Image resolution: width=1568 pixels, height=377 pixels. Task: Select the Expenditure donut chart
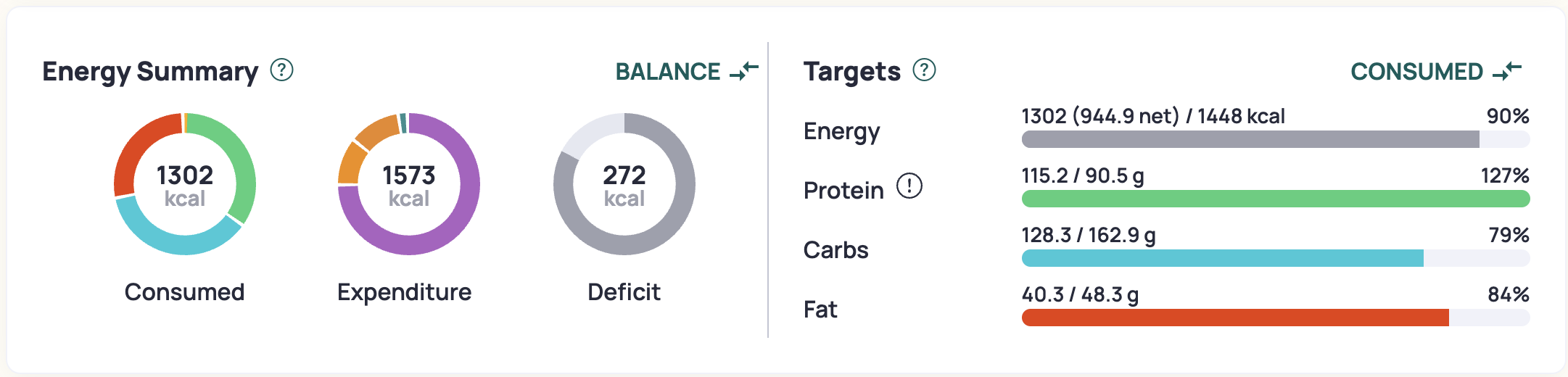[409, 184]
